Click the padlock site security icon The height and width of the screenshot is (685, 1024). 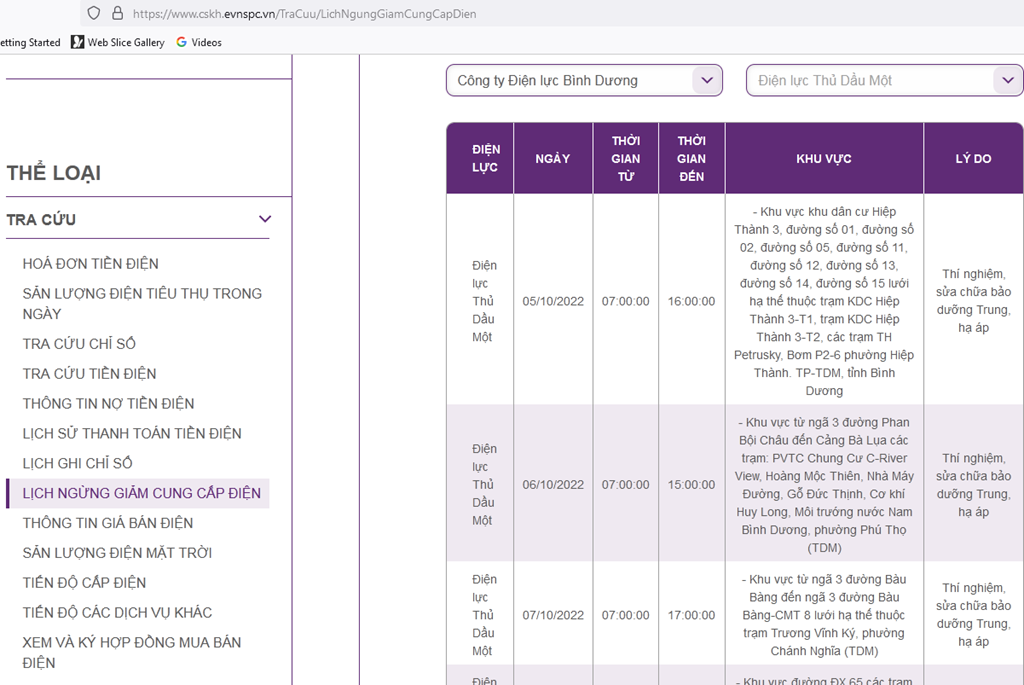pos(118,13)
